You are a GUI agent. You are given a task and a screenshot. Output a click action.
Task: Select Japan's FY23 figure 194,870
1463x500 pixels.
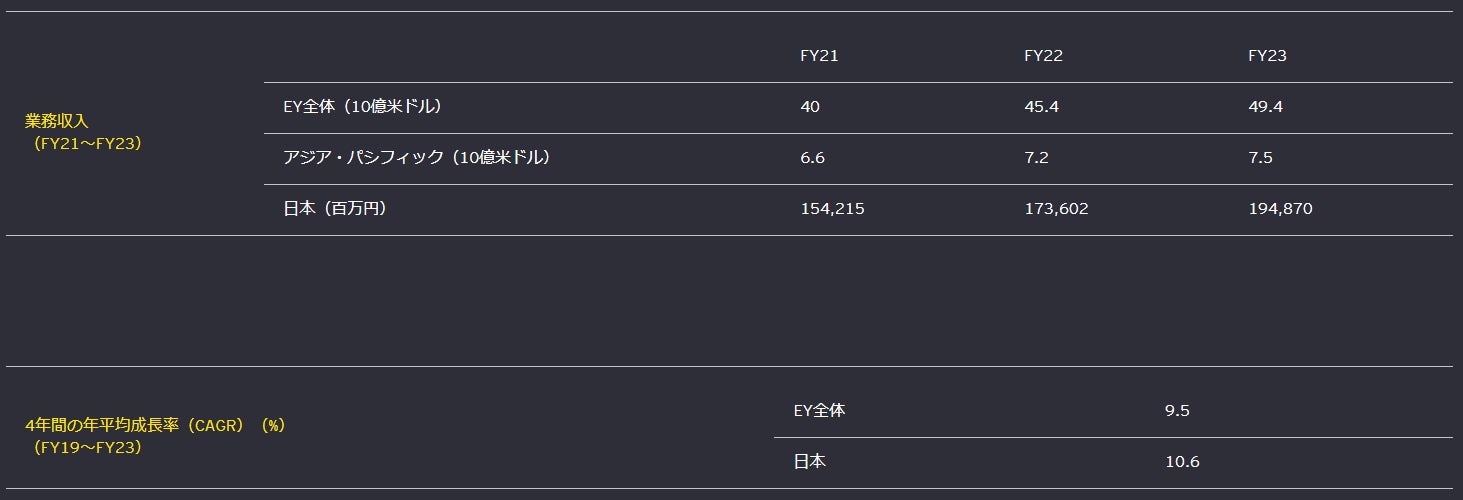pos(1280,209)
